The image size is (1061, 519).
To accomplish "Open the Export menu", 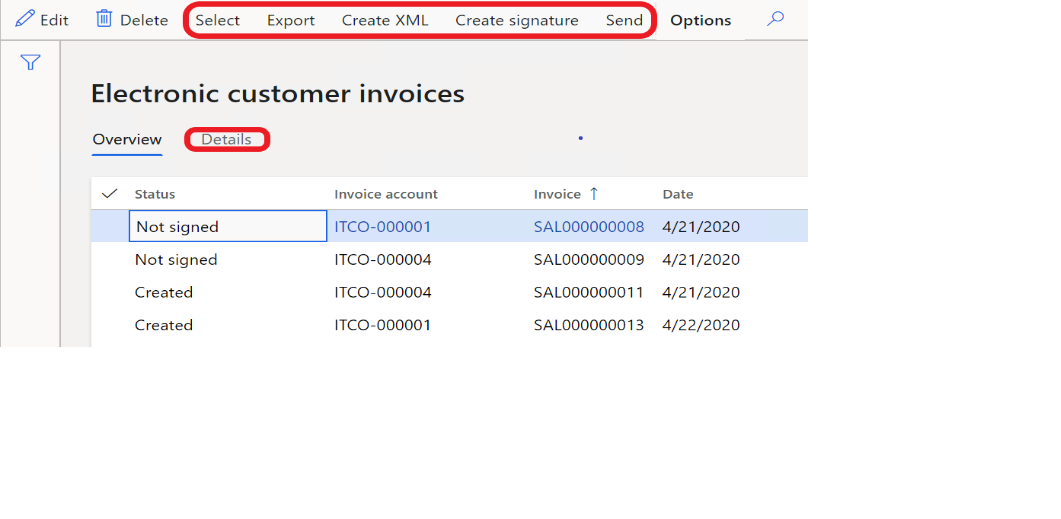I will pyautogui.click(x=291, y=20).
